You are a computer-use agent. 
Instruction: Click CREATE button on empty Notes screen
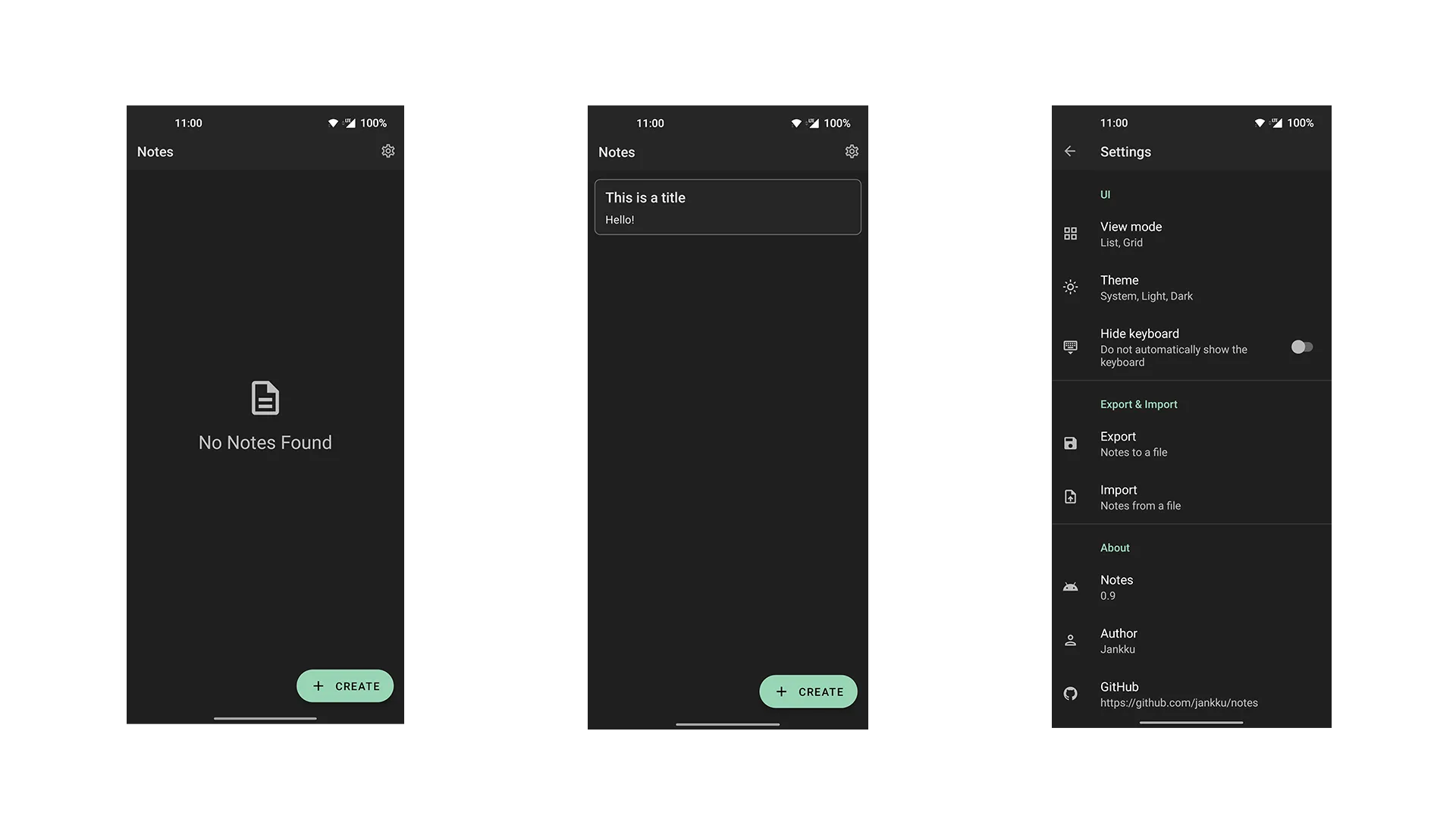pyautogui.click(x=345, y=685)
